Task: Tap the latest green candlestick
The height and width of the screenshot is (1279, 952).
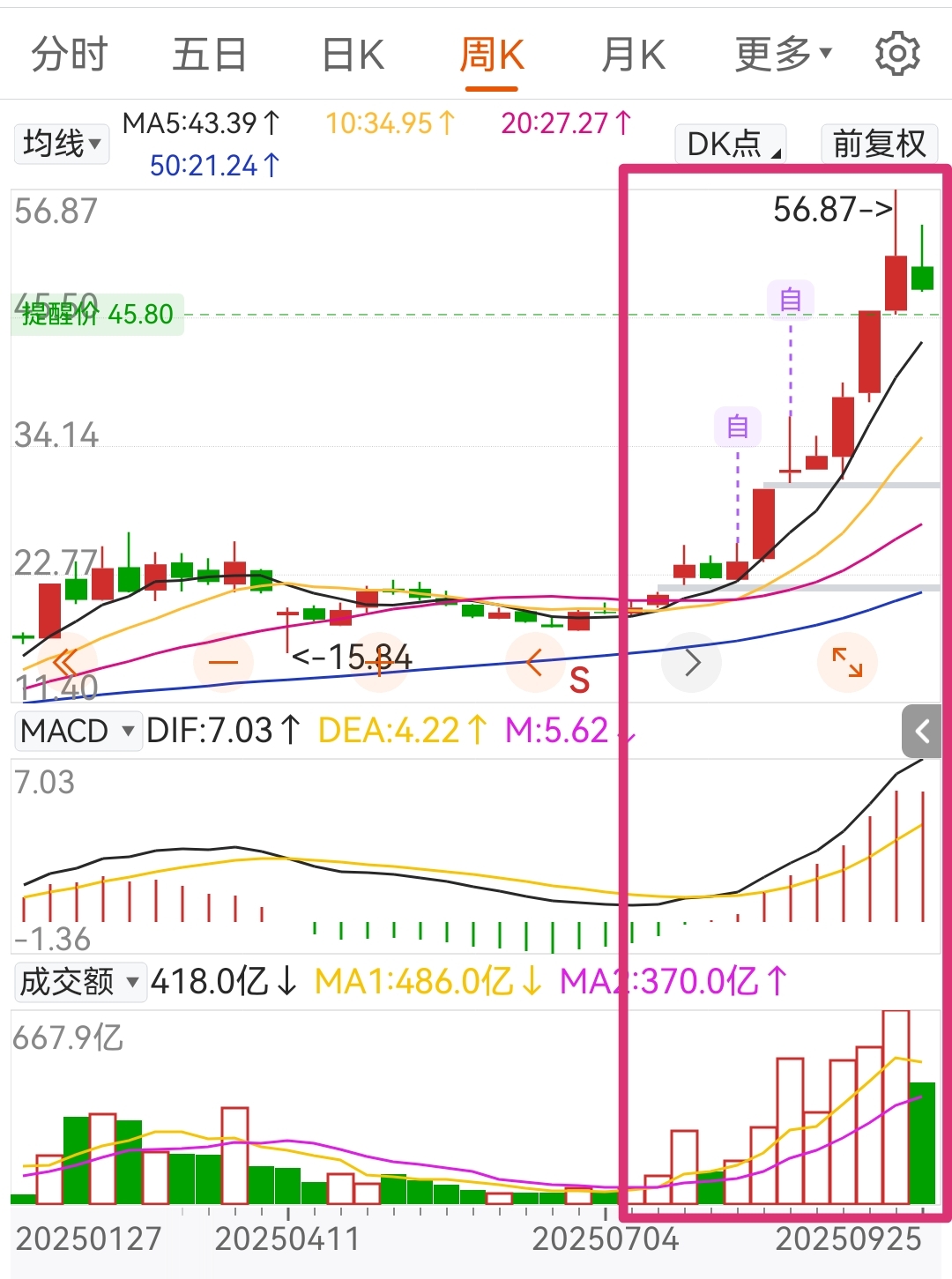Action: pyautogui.click(x=922, y=278)
